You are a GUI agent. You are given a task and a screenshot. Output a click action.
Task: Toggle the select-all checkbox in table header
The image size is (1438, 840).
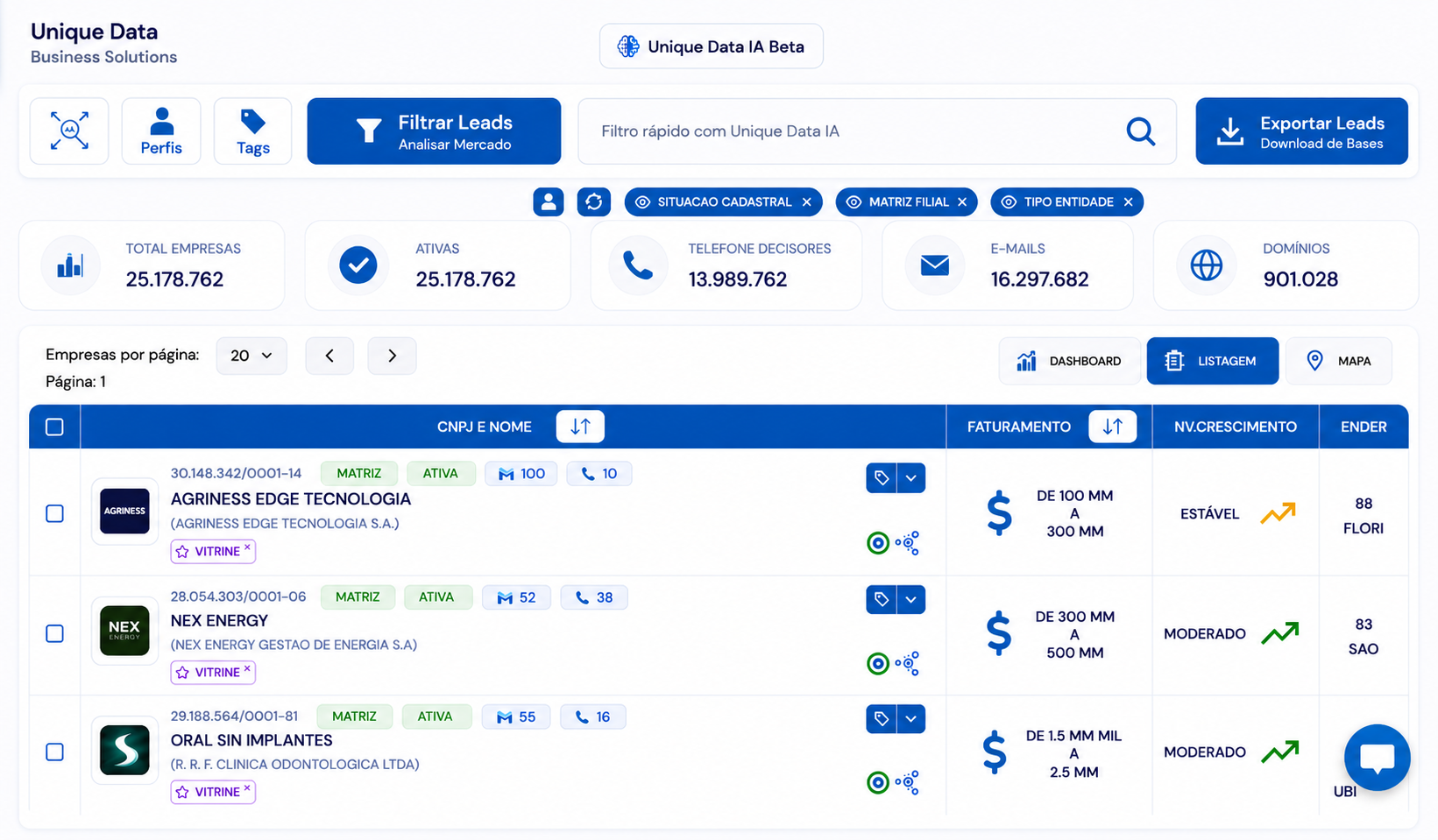tap(54, 427)
